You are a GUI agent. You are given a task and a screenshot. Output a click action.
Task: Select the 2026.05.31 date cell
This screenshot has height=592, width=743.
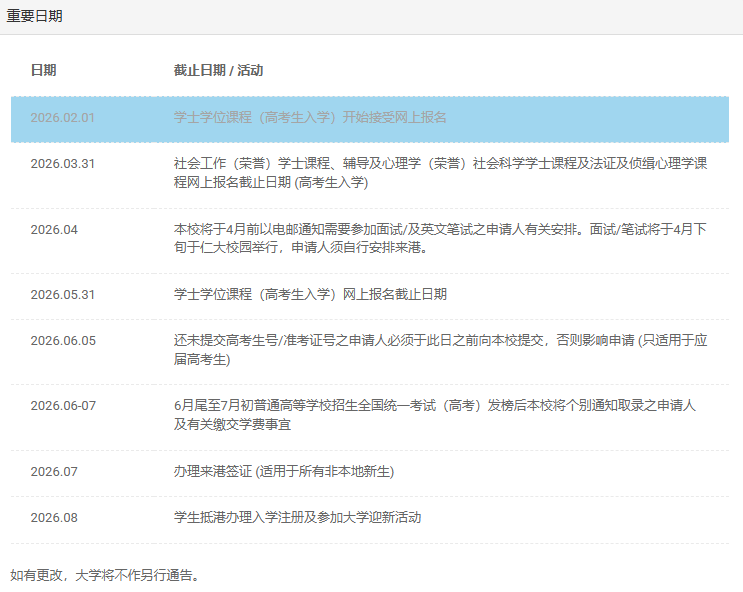coord(62,295)
